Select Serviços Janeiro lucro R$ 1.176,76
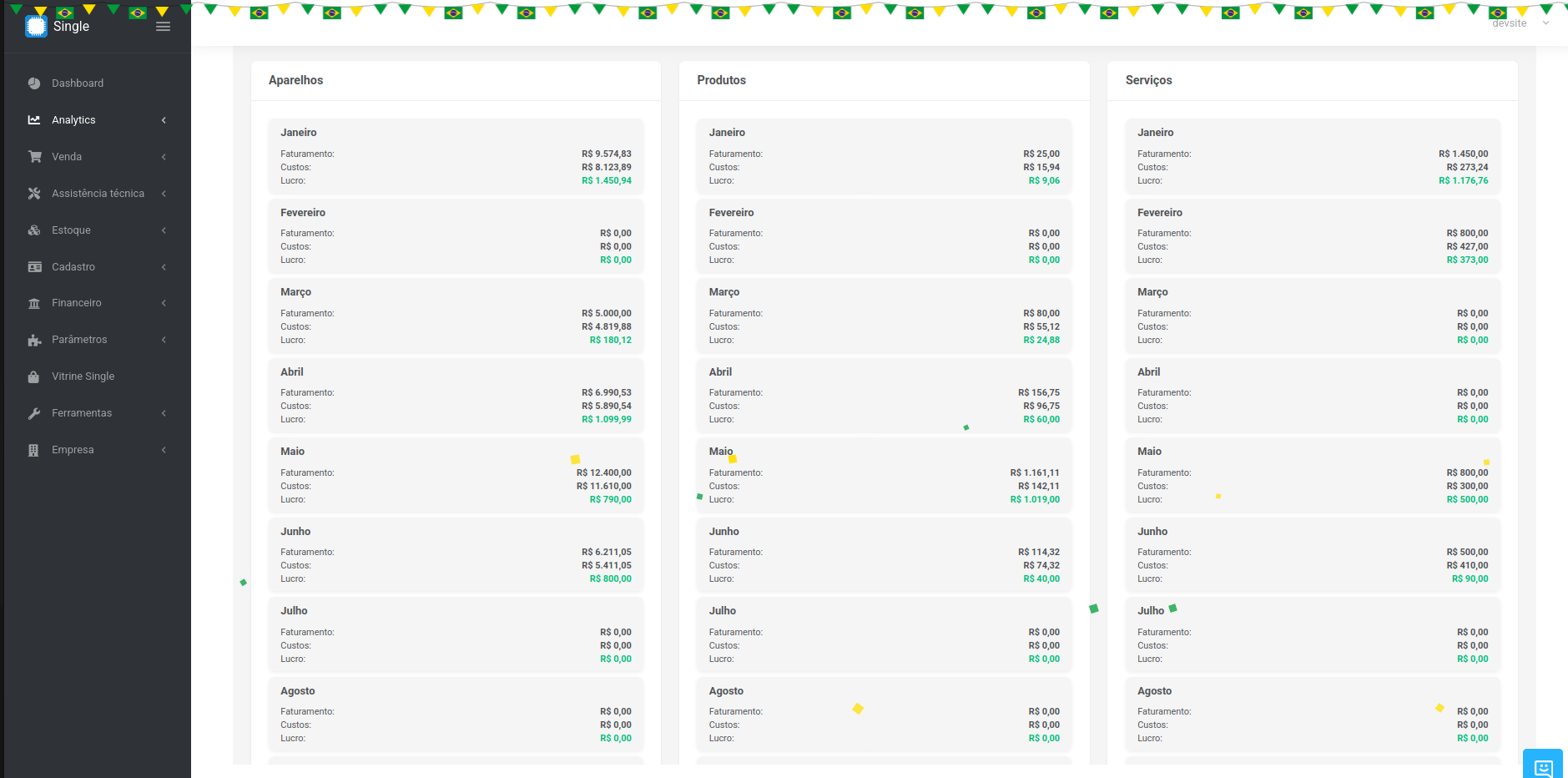The image size is (1568, 778). (x=1464, y=181)
